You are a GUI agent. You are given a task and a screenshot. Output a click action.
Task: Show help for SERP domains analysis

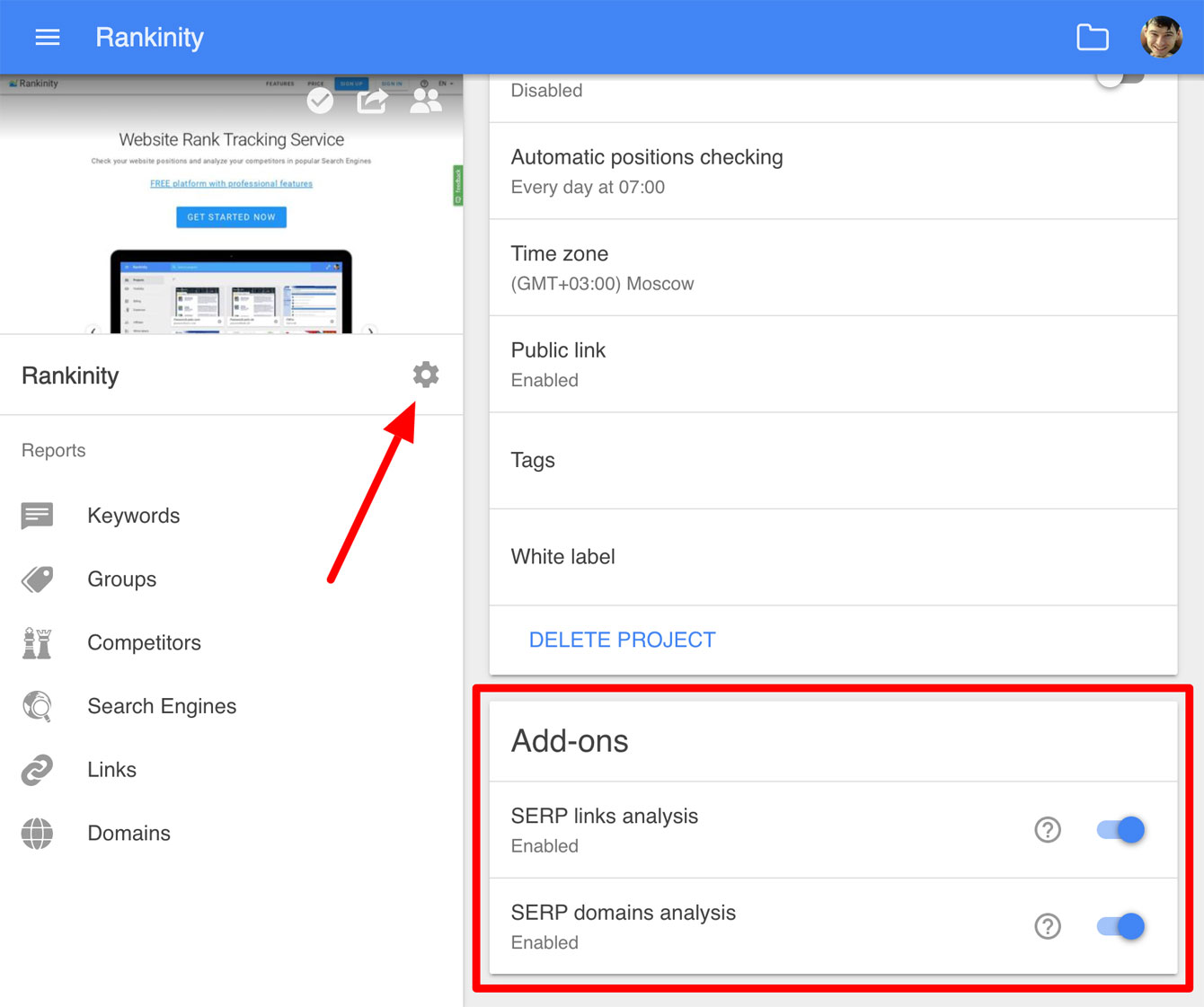point(1048,926)
